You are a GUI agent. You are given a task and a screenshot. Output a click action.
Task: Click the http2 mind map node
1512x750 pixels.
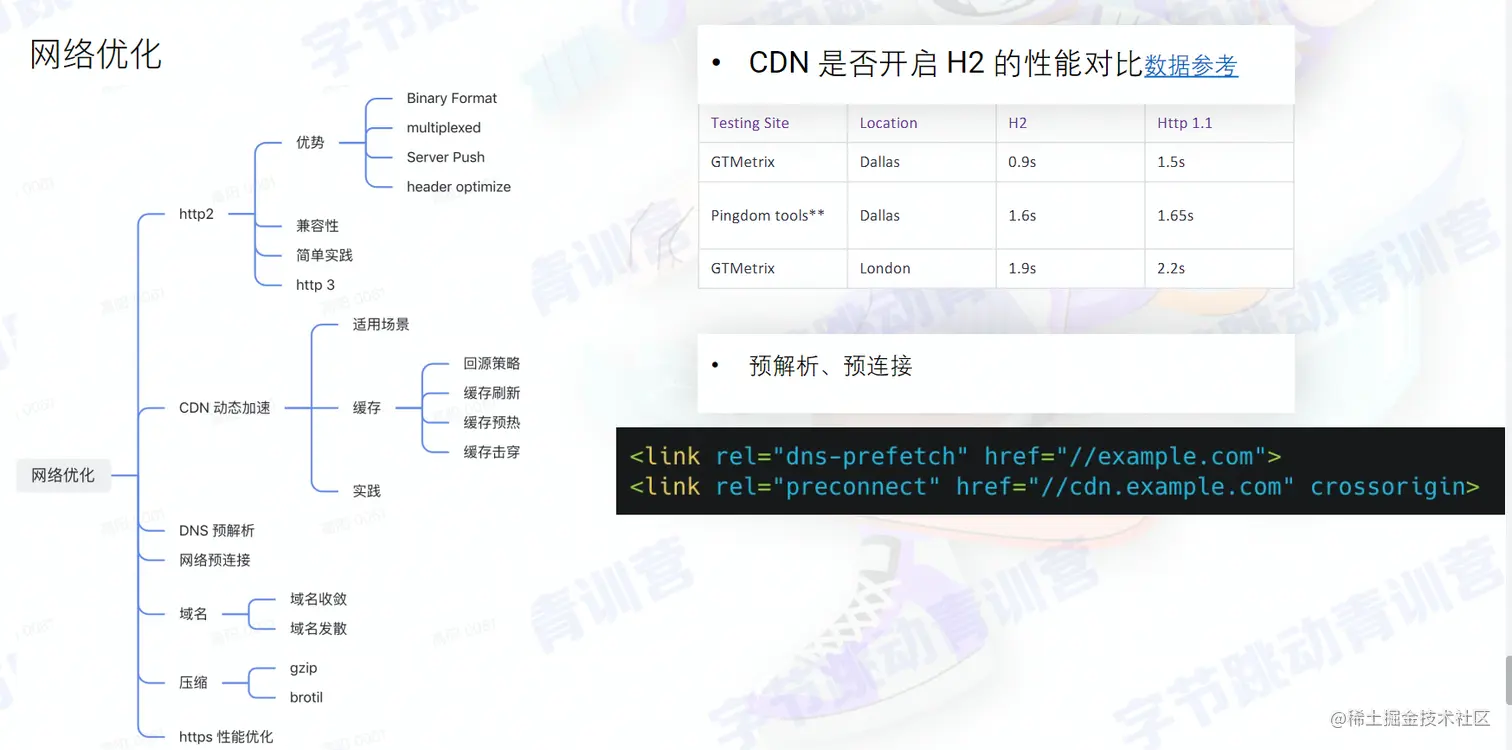click(x=196, y=214)
